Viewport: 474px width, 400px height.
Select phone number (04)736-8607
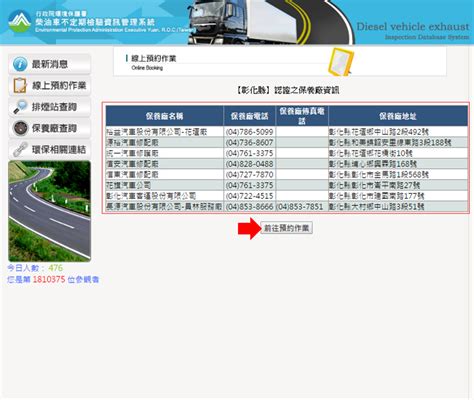(249, 142)
